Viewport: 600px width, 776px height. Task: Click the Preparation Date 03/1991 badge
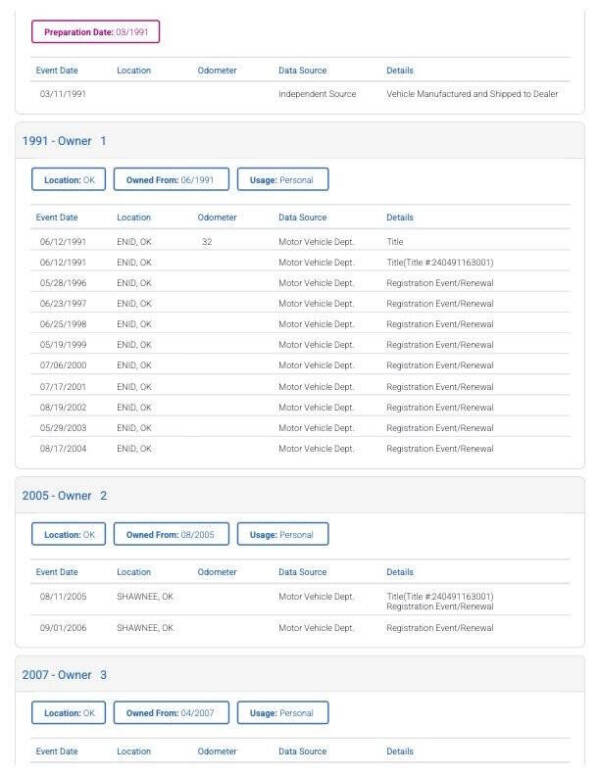96,32
